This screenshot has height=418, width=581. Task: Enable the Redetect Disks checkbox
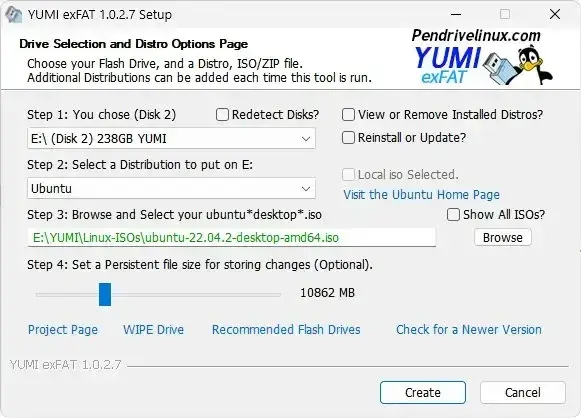(222, 115)
